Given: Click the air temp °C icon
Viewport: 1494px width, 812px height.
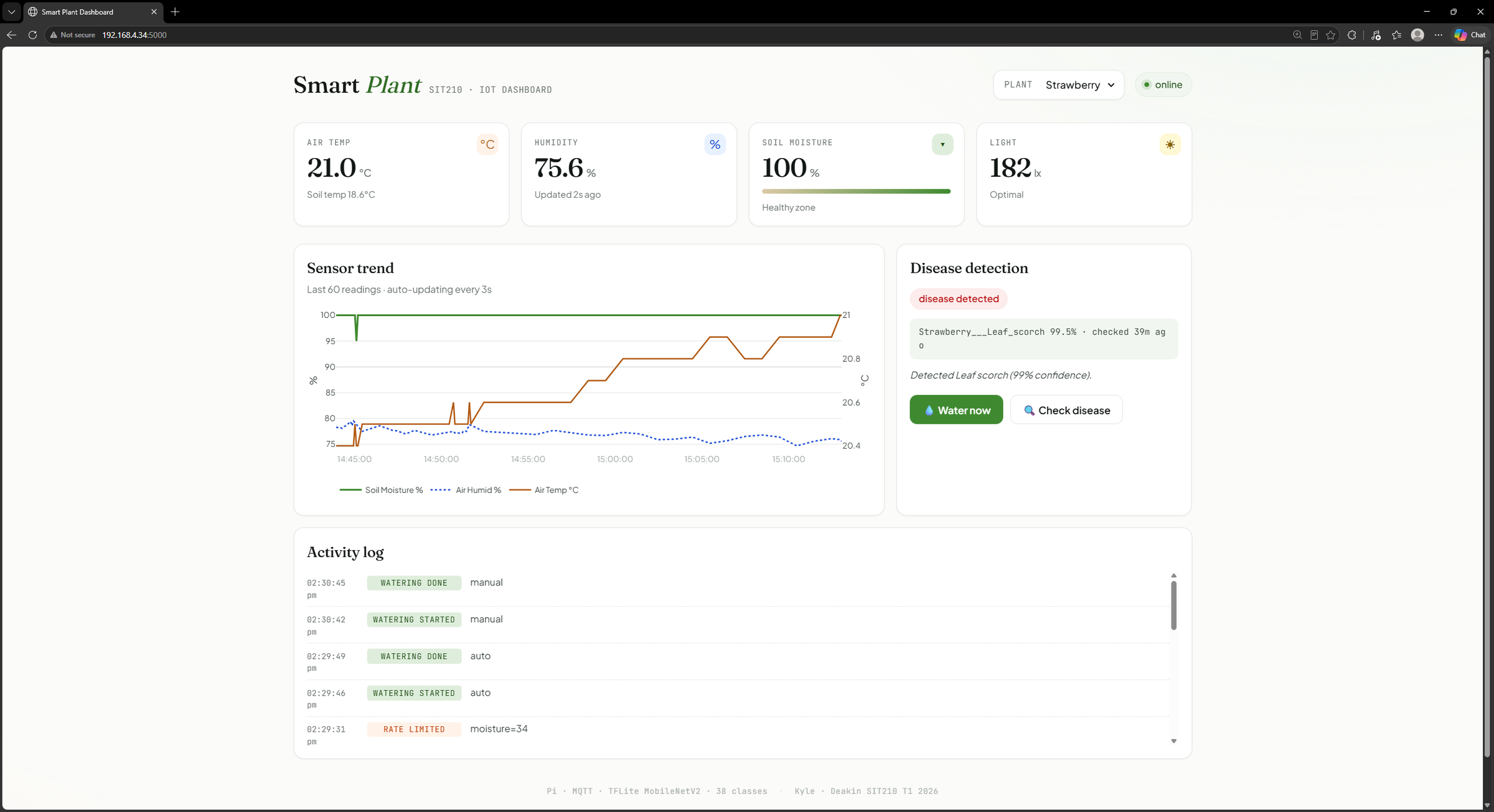Looking at the screenshot, I should [x=487, y=144].
